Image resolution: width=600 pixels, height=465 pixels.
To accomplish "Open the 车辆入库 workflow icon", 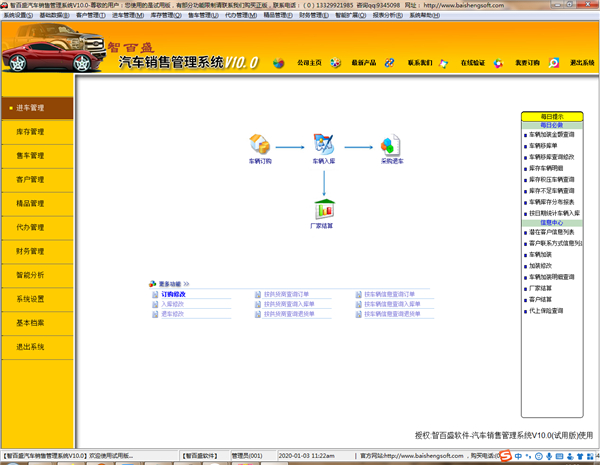I will click(324, 144).
